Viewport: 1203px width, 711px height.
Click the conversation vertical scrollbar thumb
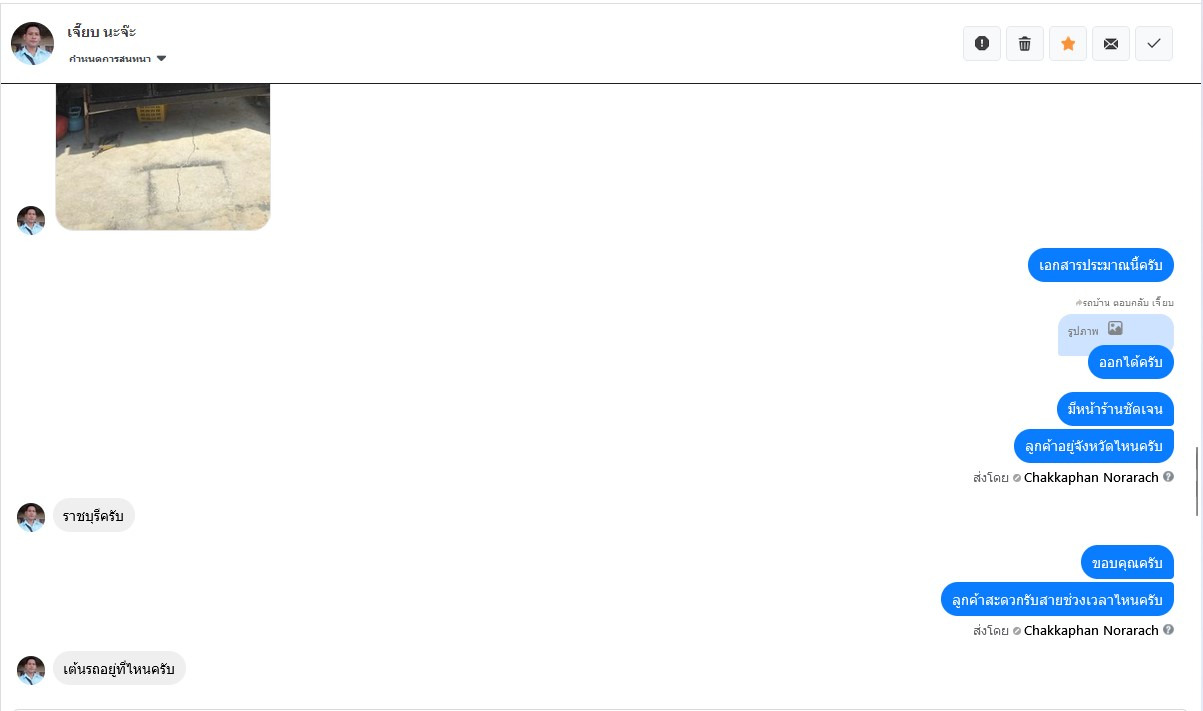1198,482
